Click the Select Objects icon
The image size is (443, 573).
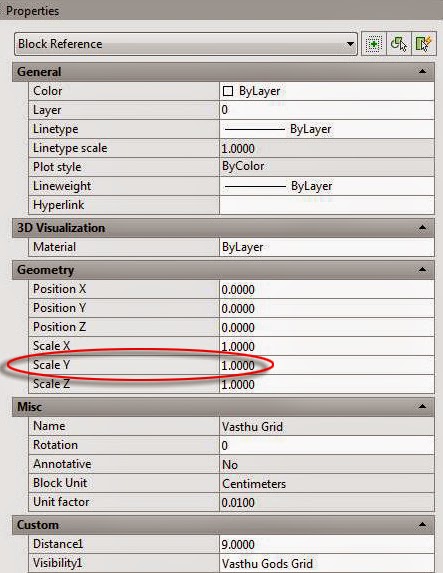coord(398,44)
